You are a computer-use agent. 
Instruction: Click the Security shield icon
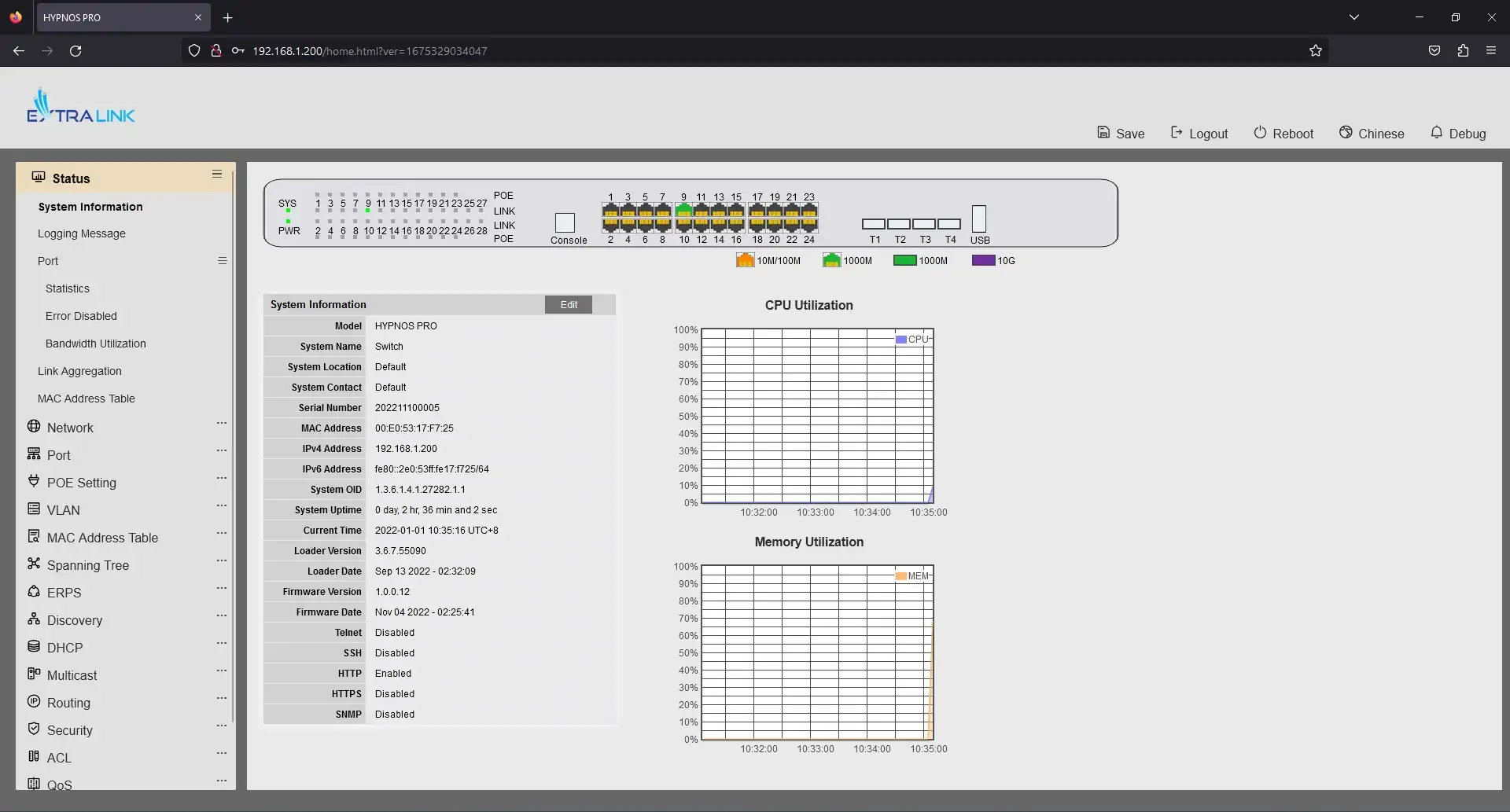click(34, 729)
